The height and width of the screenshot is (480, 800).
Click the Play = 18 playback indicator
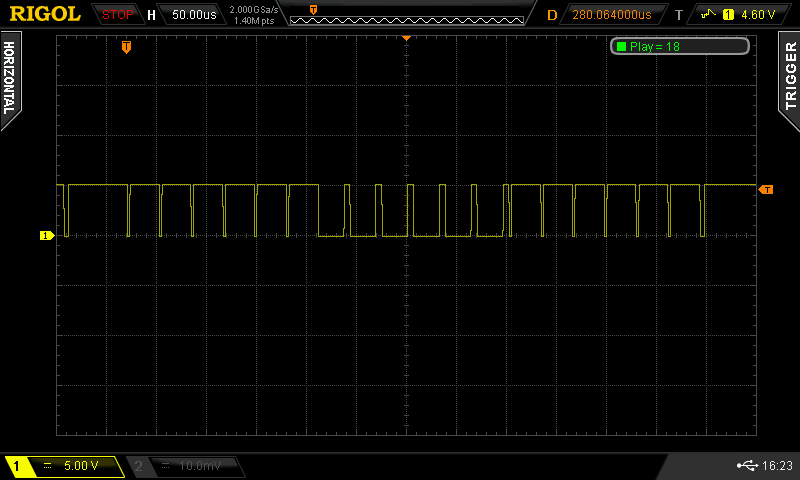click(x=679, y=46)
